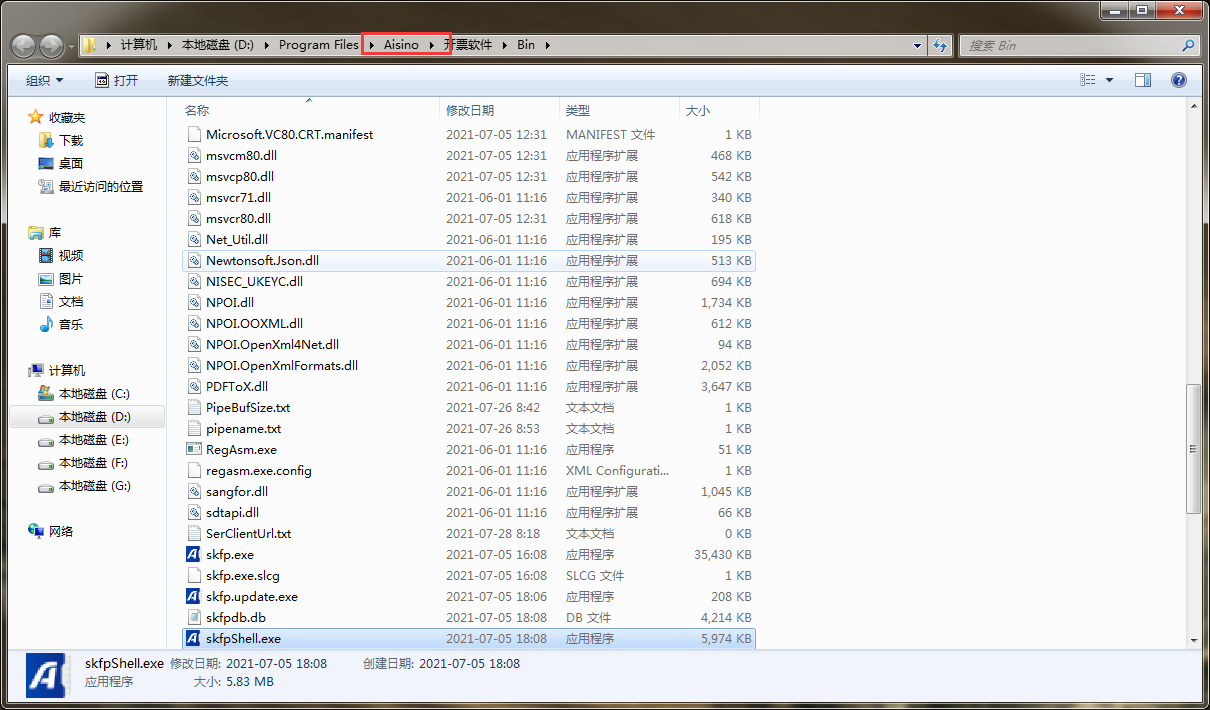
Task: Click the Program Files breadcrumb segment
Action: tap(319, 45)
